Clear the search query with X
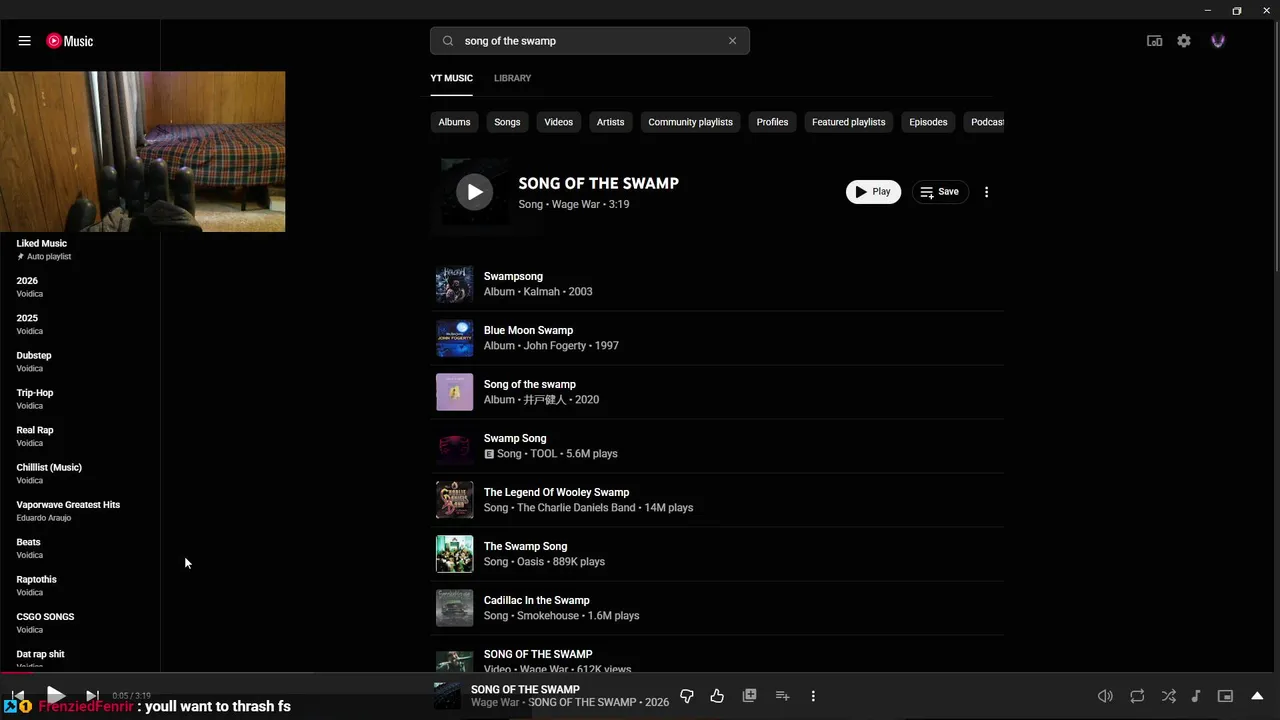 tap(732, 41)
